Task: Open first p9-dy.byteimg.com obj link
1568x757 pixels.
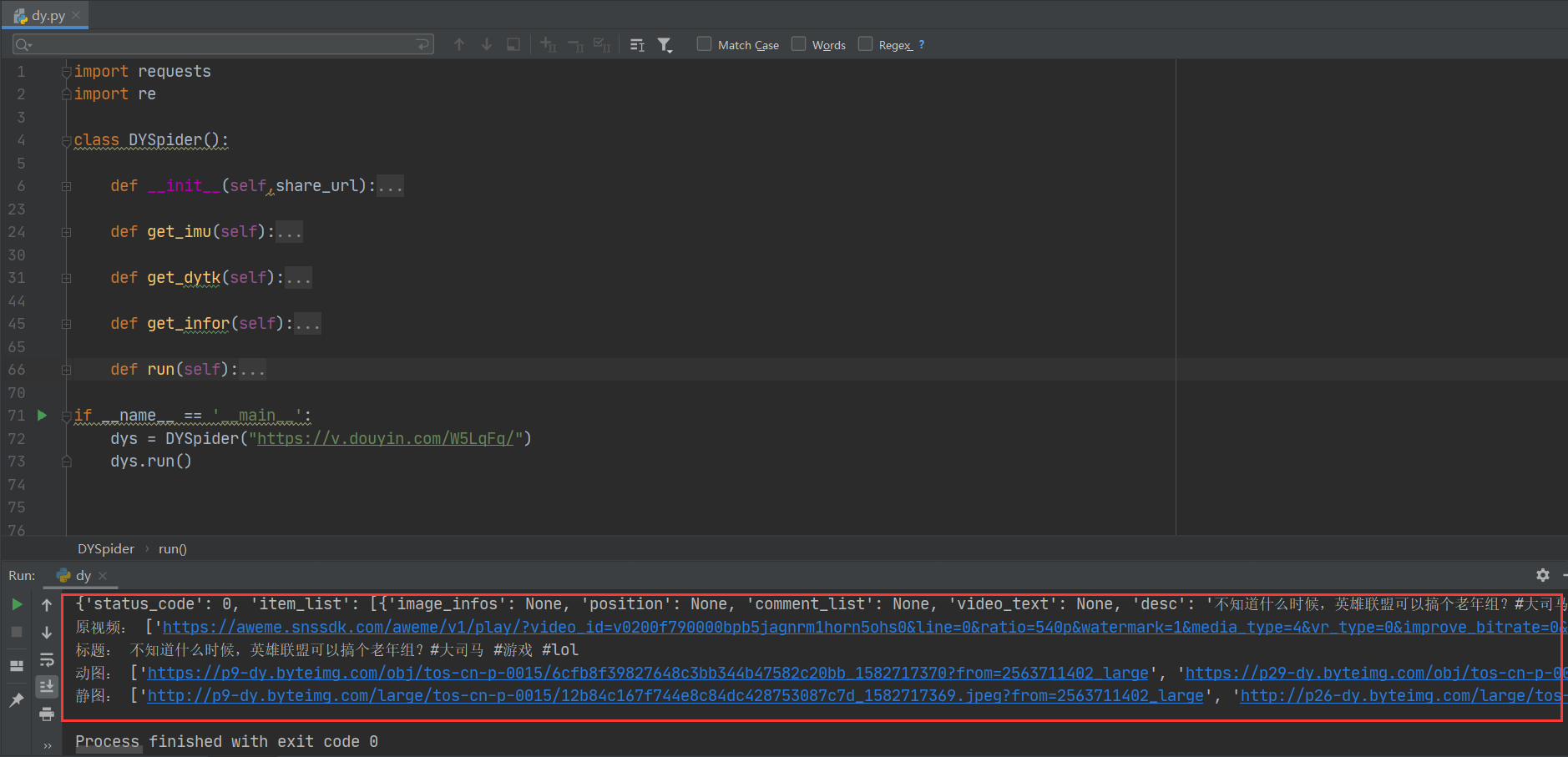Action: tap(648, 673)
